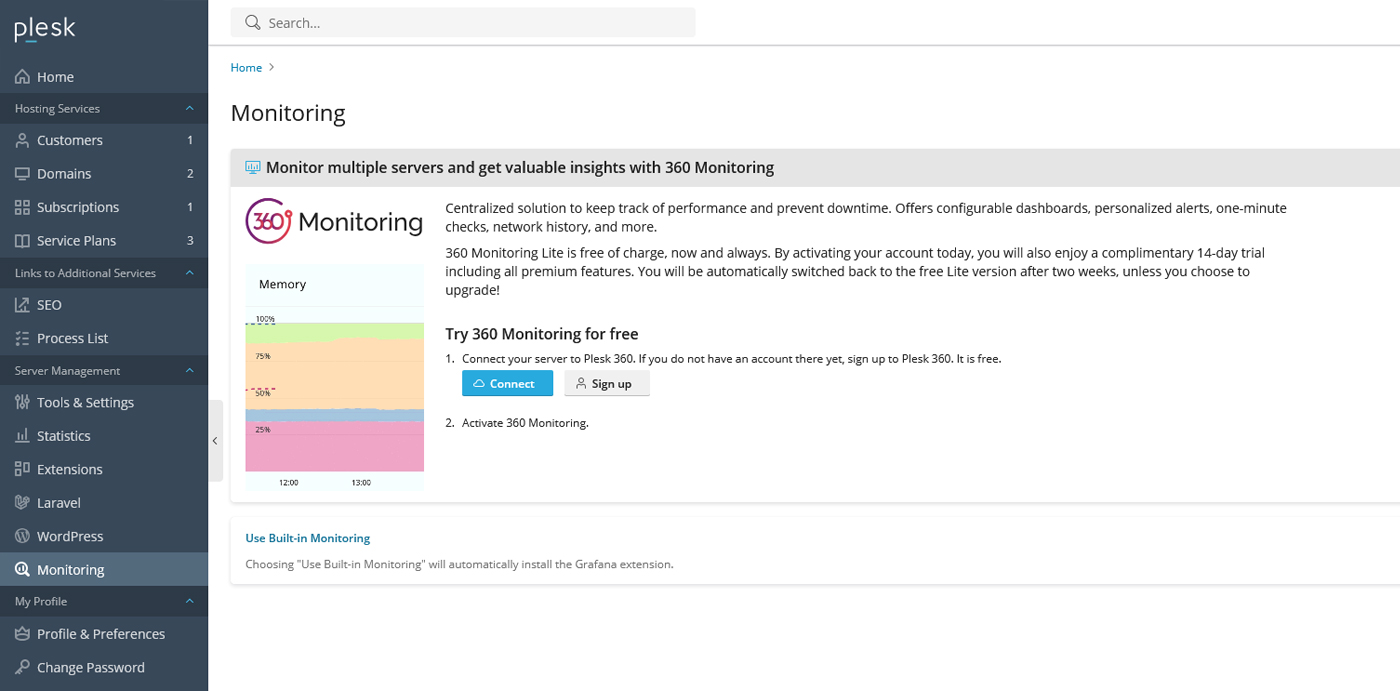Collapse the My Profile section
The image size is (1400, 691).
(189, 601)
